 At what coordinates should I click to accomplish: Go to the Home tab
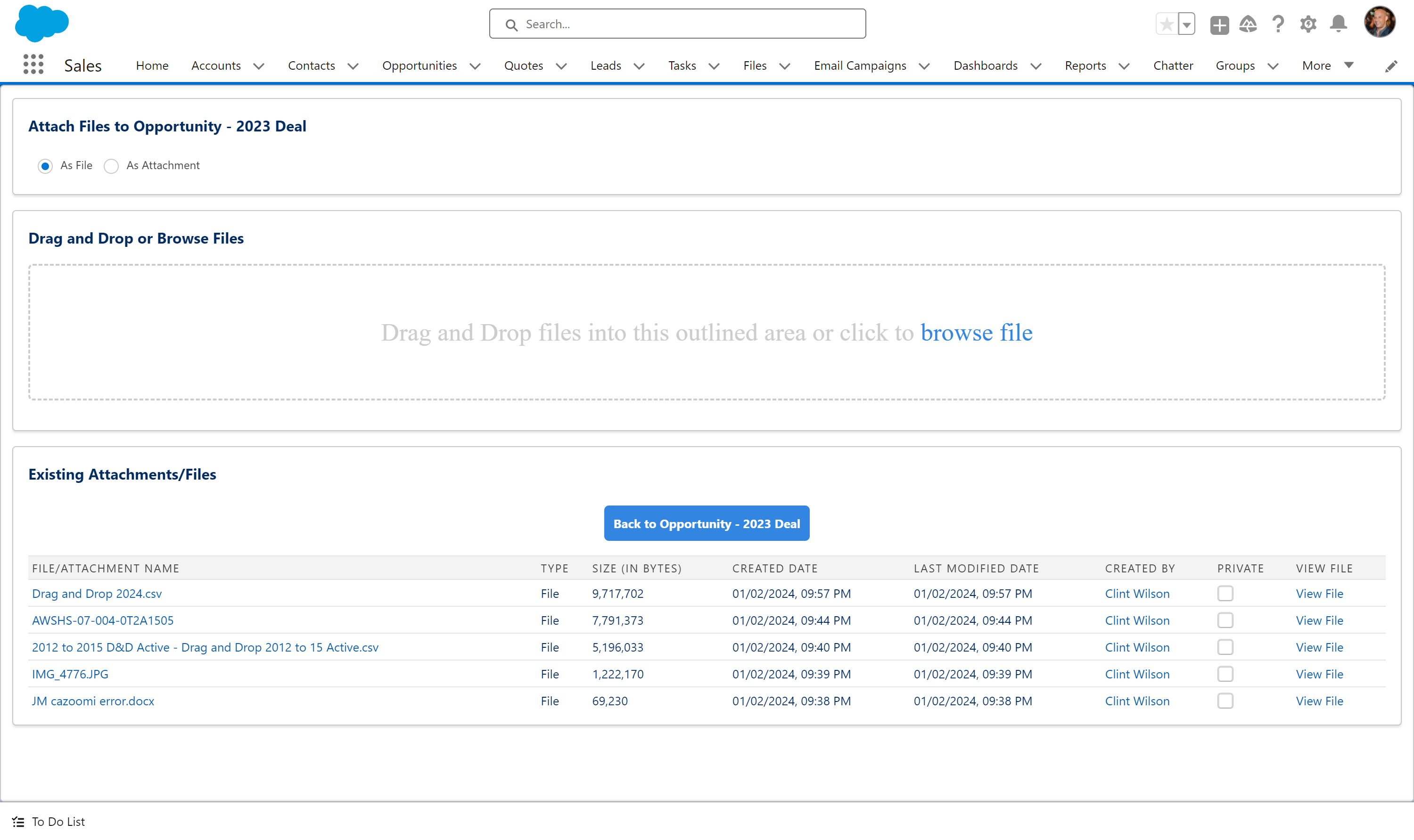coord(152,65)
